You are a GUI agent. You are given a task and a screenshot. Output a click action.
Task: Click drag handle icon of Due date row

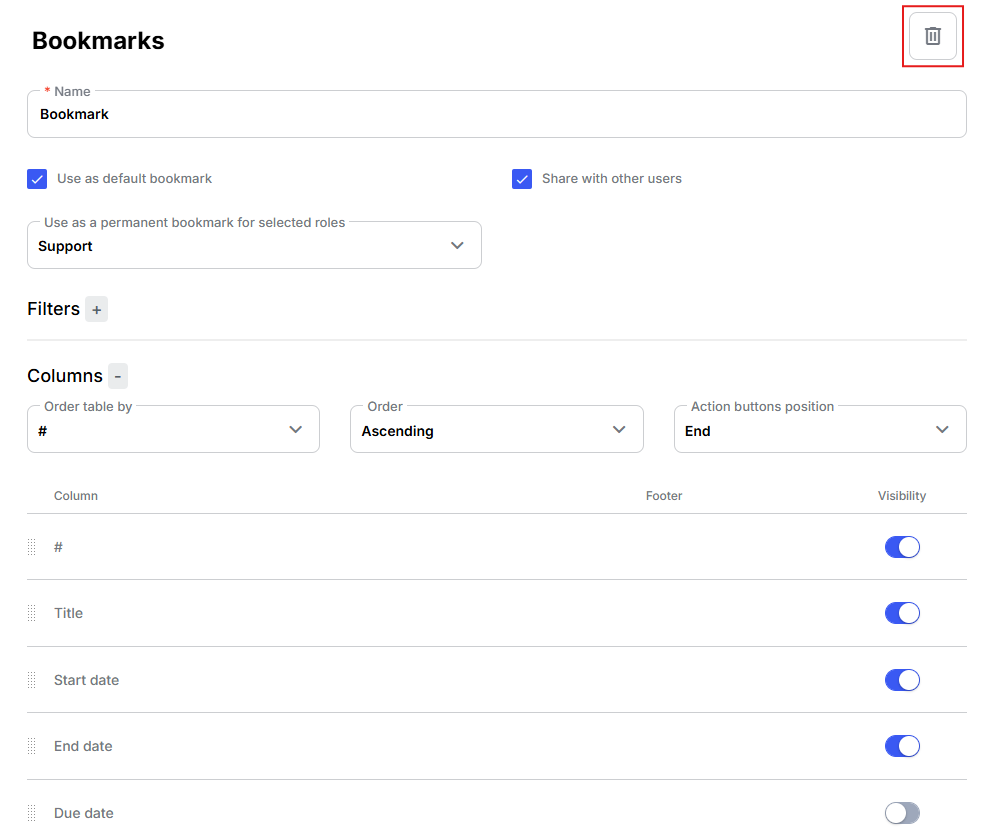pos(32,813)
